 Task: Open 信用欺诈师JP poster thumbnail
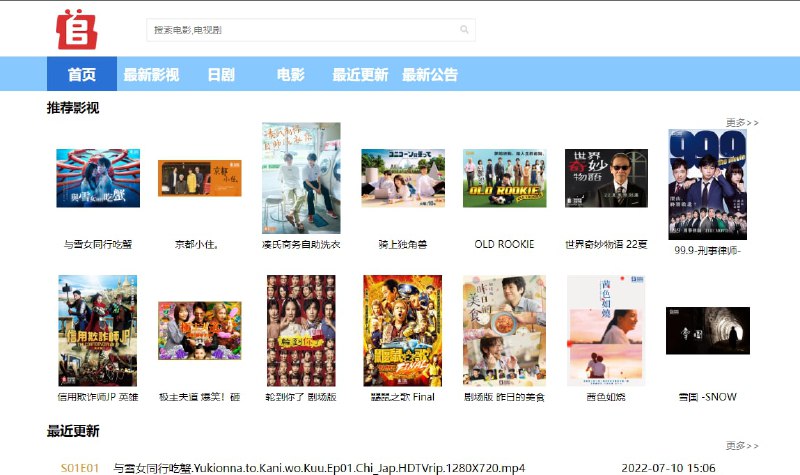click(x=97, y=331)
